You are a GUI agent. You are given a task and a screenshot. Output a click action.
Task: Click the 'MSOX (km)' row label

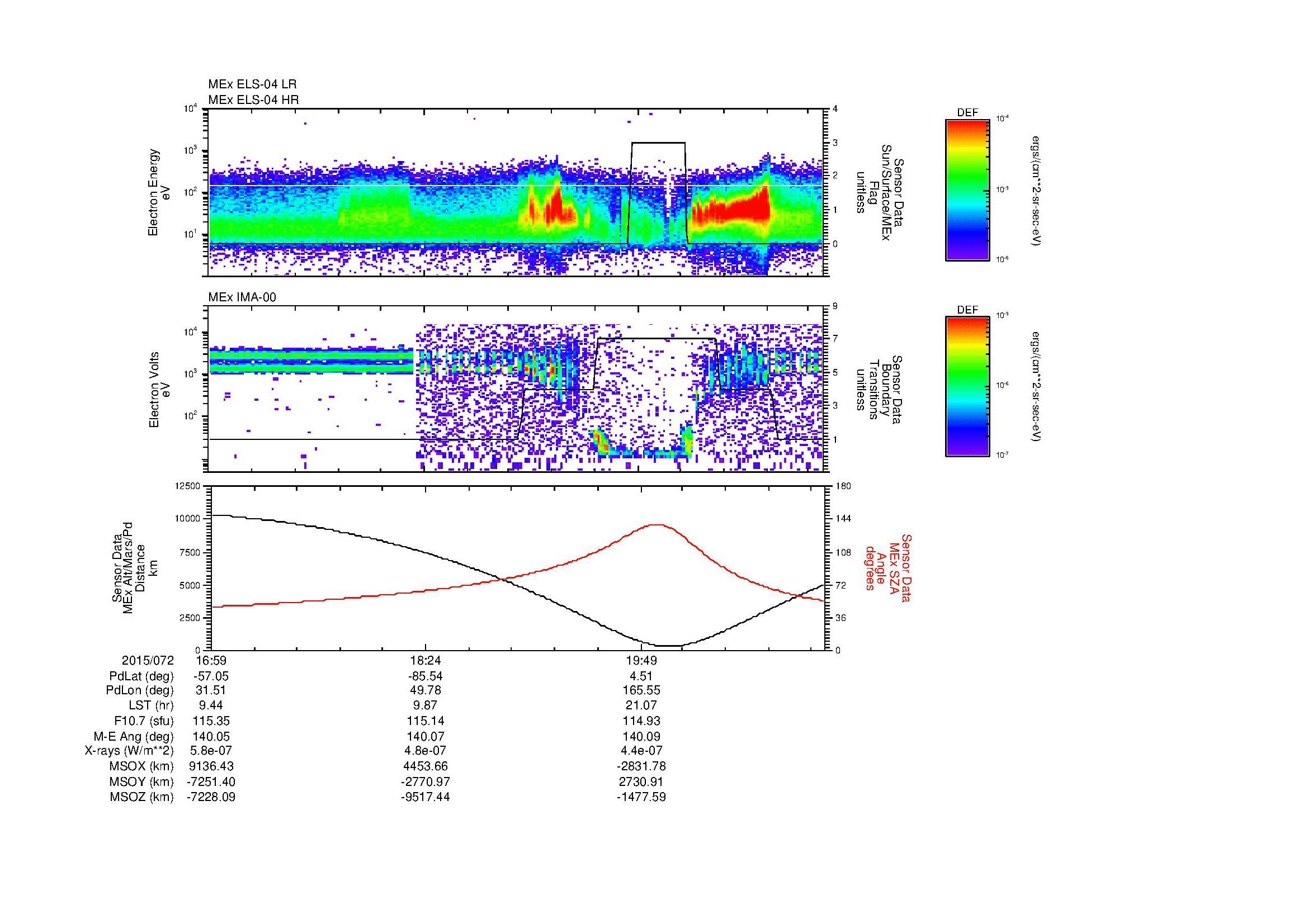point(141,766)
